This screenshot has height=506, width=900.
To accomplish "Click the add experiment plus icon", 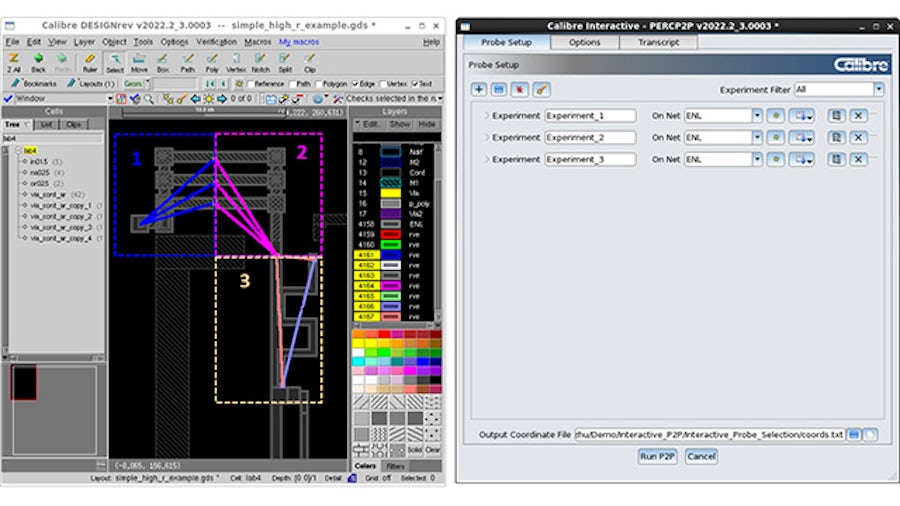I will [x=479, y=89].
